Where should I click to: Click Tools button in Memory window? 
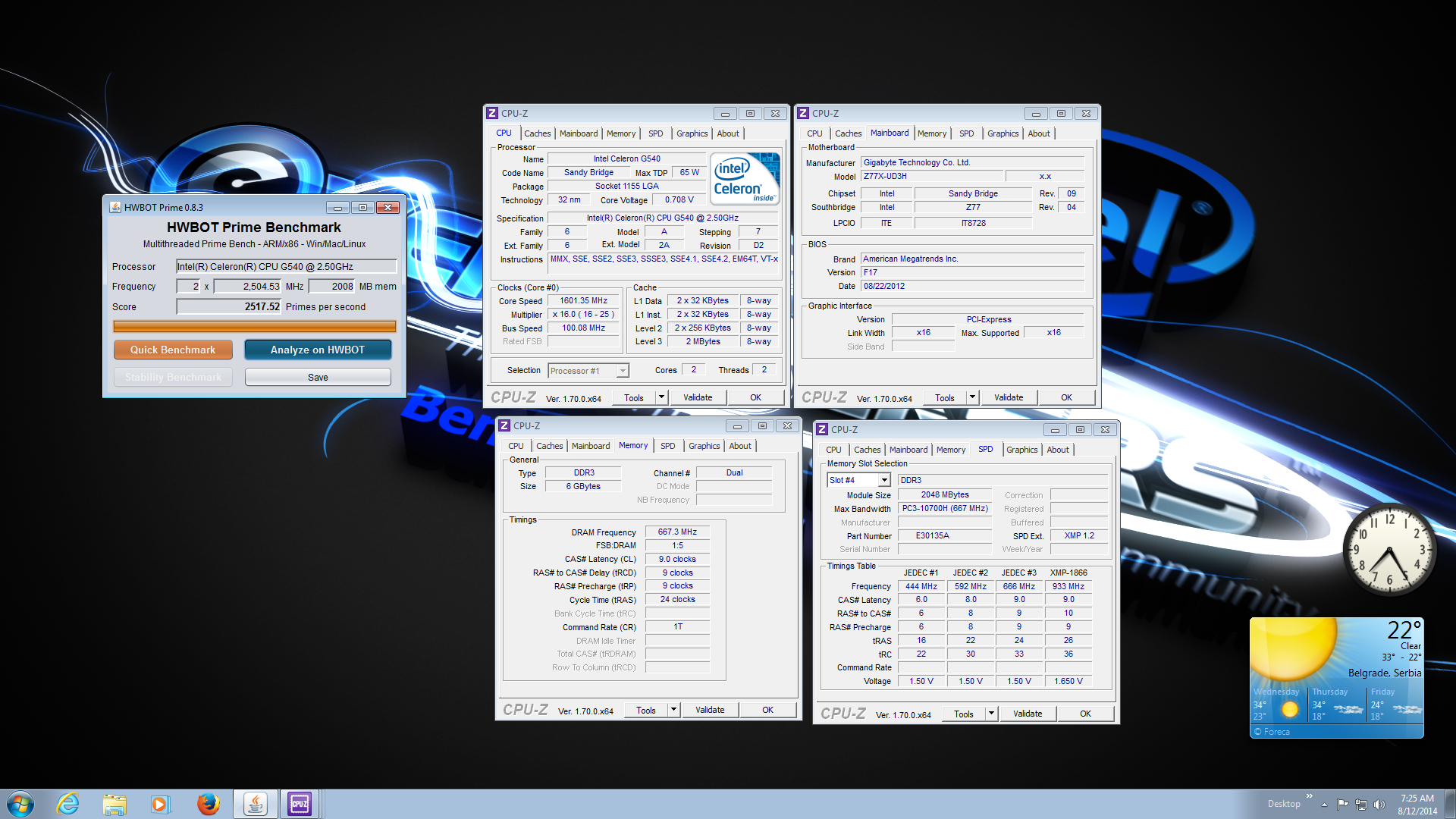[646, 709]
